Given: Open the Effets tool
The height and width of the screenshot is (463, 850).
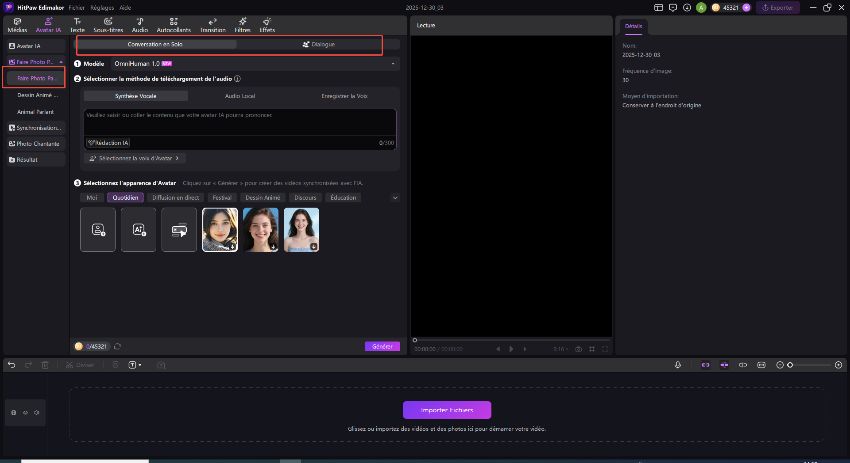Looking at the screenshot, I should (x=268, y=24).
